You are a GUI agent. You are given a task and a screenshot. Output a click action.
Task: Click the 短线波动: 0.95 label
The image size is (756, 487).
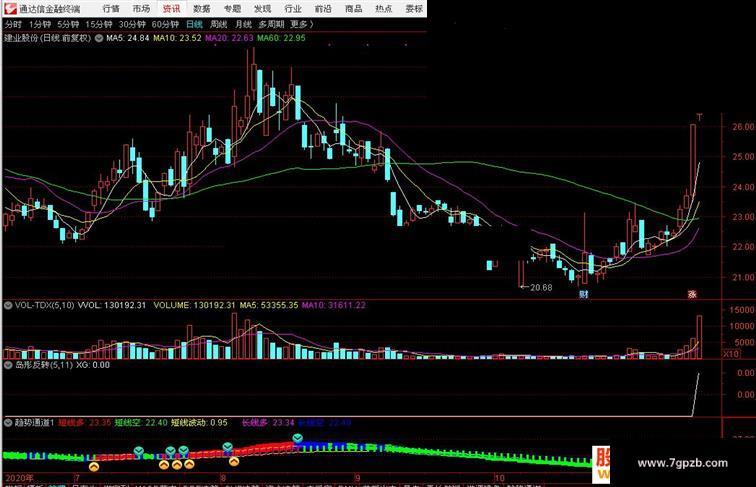coord(199,423)
